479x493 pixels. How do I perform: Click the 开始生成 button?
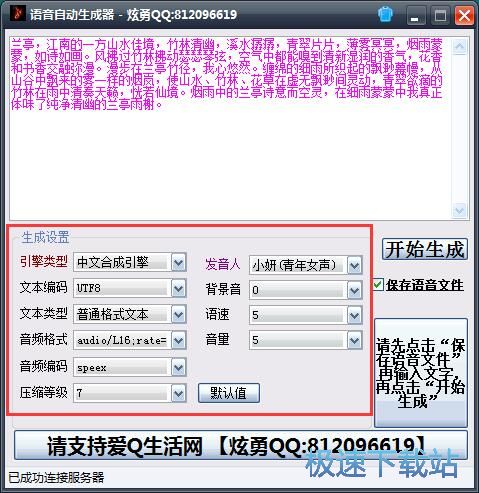coord(425,249)
